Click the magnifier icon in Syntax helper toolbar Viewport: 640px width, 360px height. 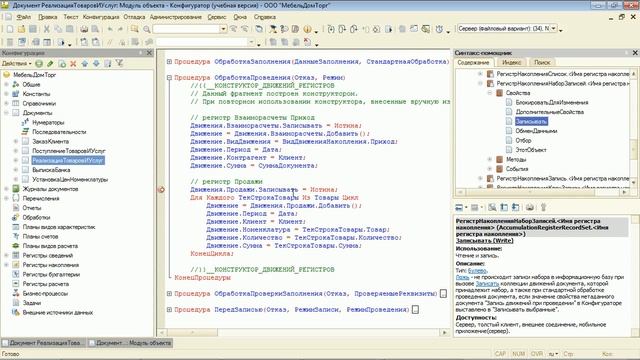(x=492, y=207)
